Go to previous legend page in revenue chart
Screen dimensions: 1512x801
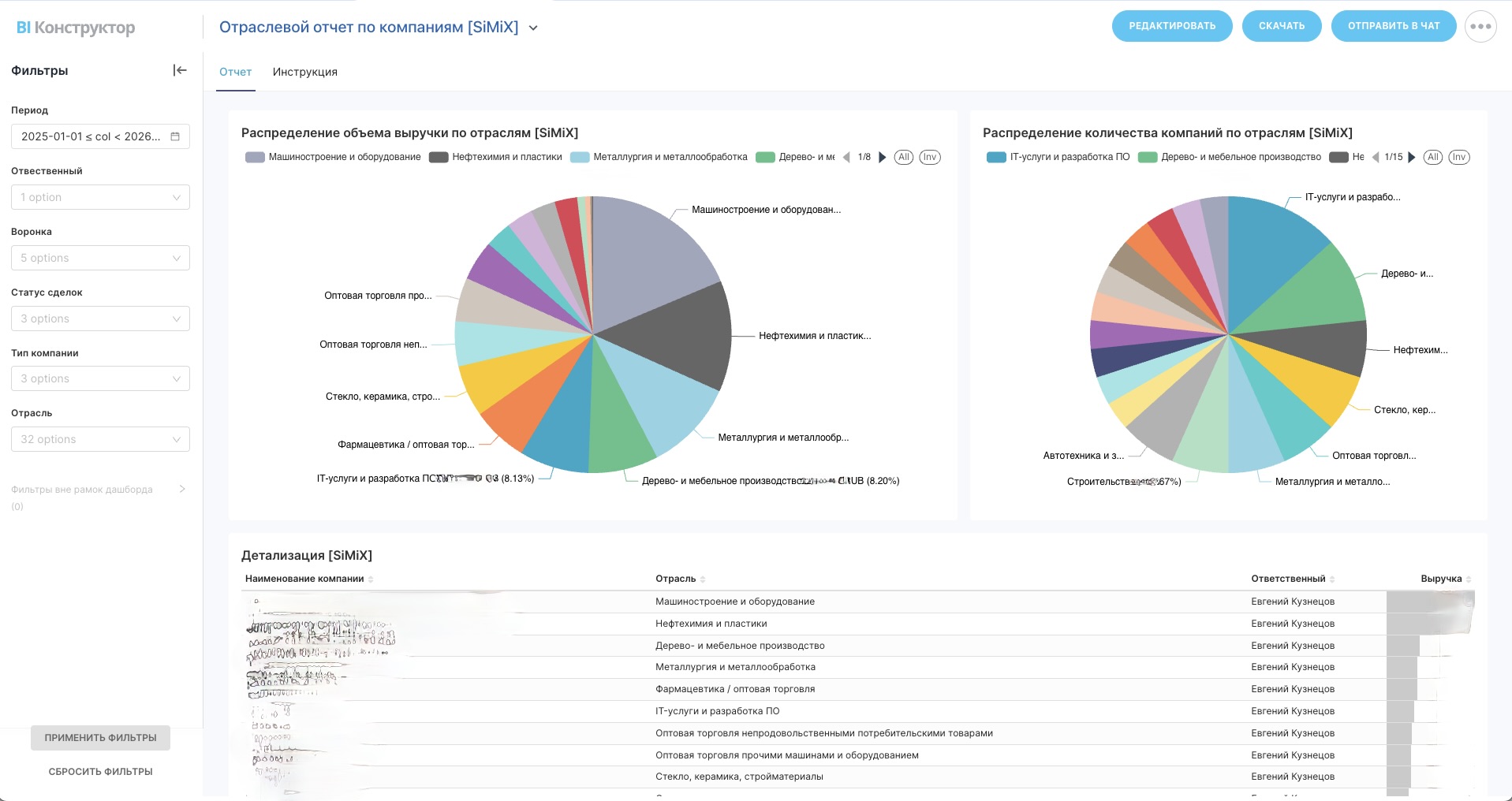coord(846,157)
